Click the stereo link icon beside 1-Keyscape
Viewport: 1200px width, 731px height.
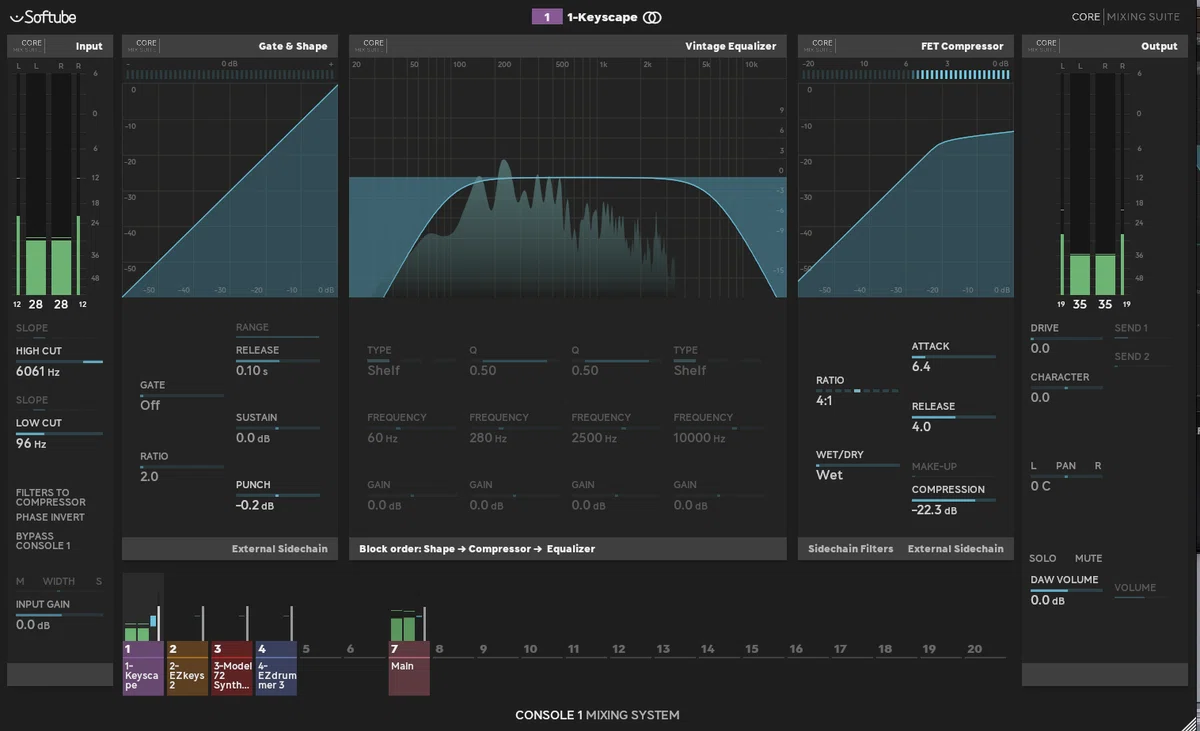[x=652, y=17]
